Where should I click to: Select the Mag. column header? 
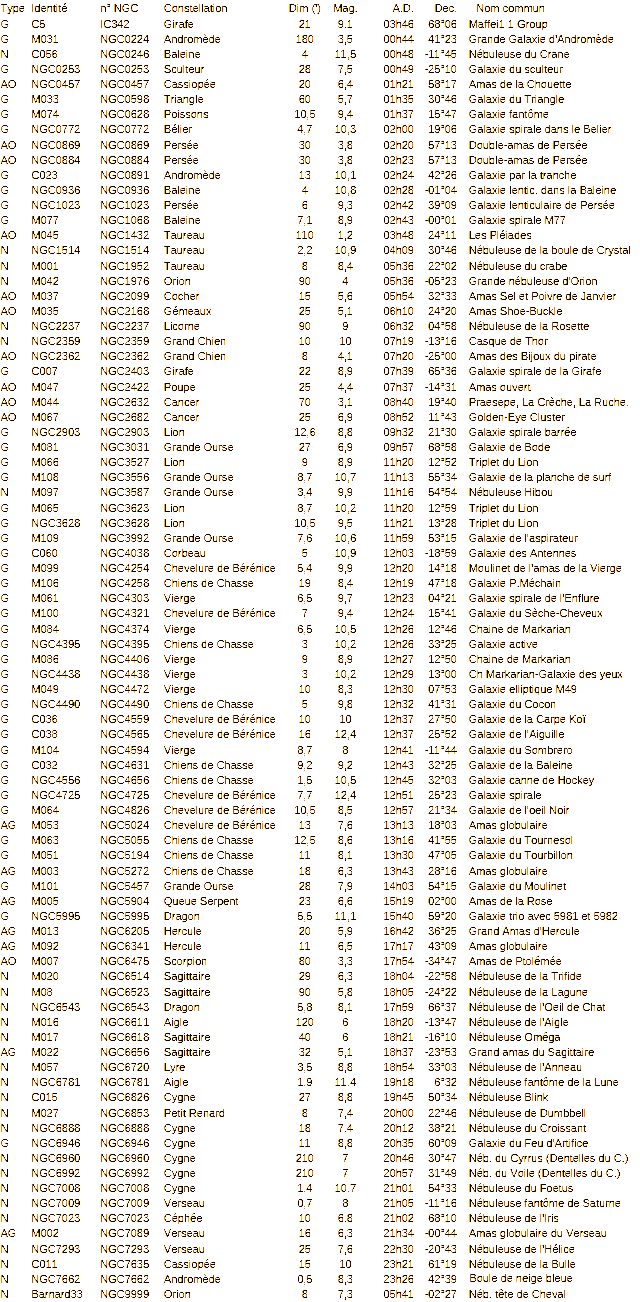(x=343, y=7)
